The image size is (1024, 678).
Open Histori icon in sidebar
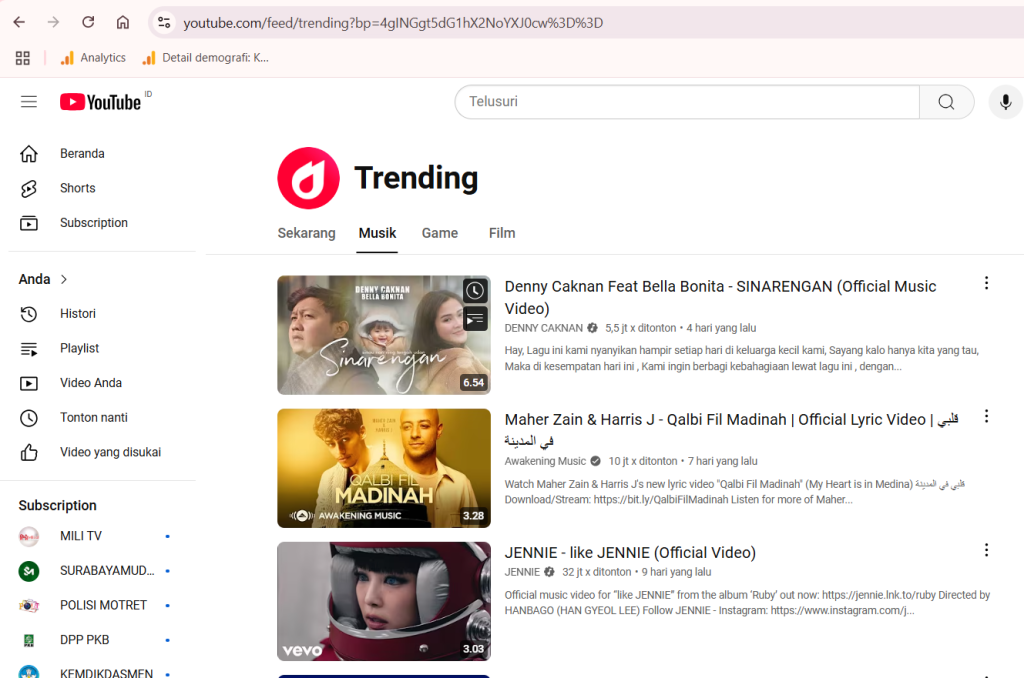click(29, 314)
